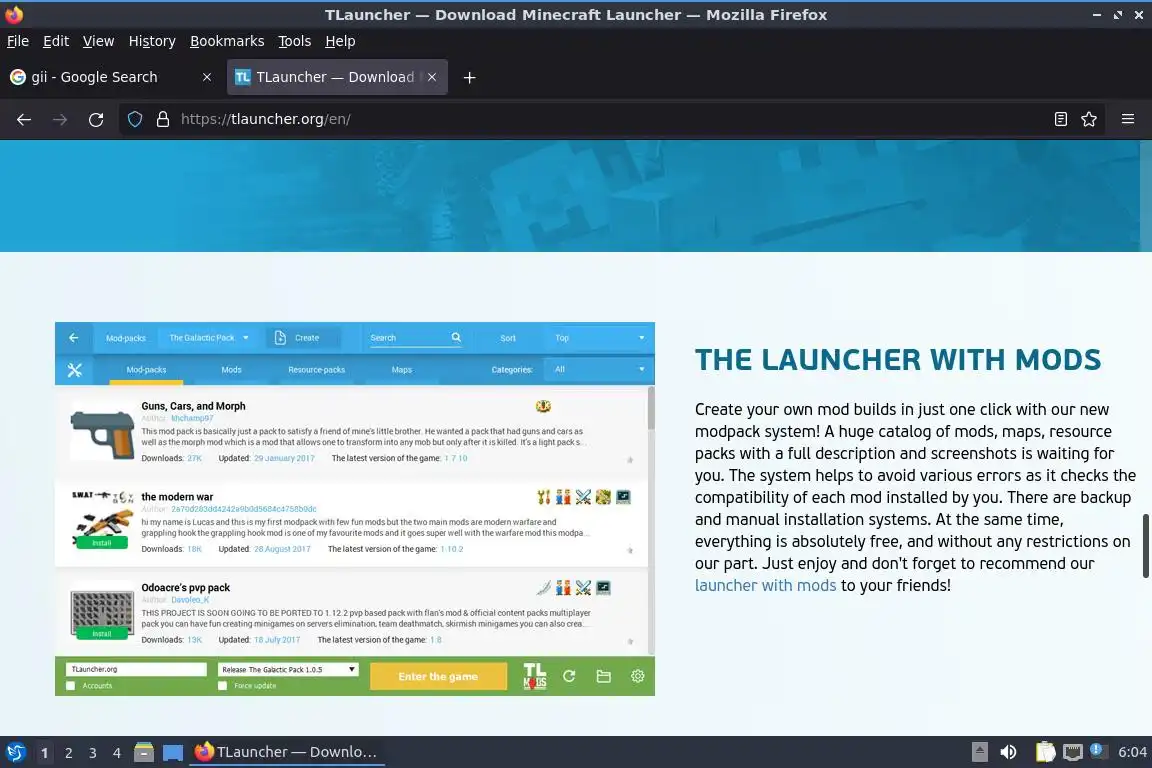Click the Install badge on the modern war
This screenshot has width=1152, height=768.
pyautogui.click(x=101, y=543)
